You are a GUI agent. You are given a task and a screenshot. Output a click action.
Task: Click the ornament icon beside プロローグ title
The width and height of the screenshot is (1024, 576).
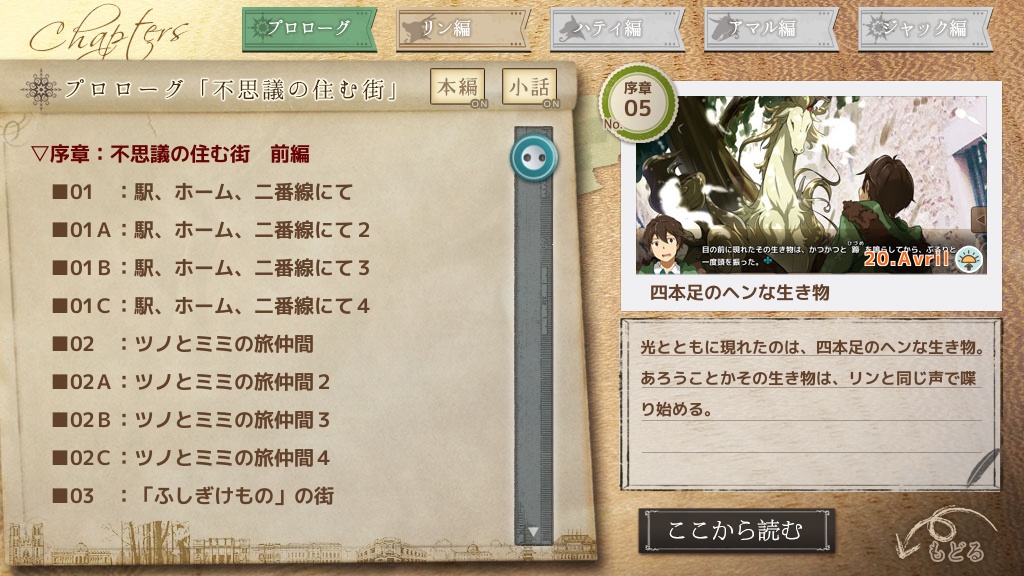point(40,89)
